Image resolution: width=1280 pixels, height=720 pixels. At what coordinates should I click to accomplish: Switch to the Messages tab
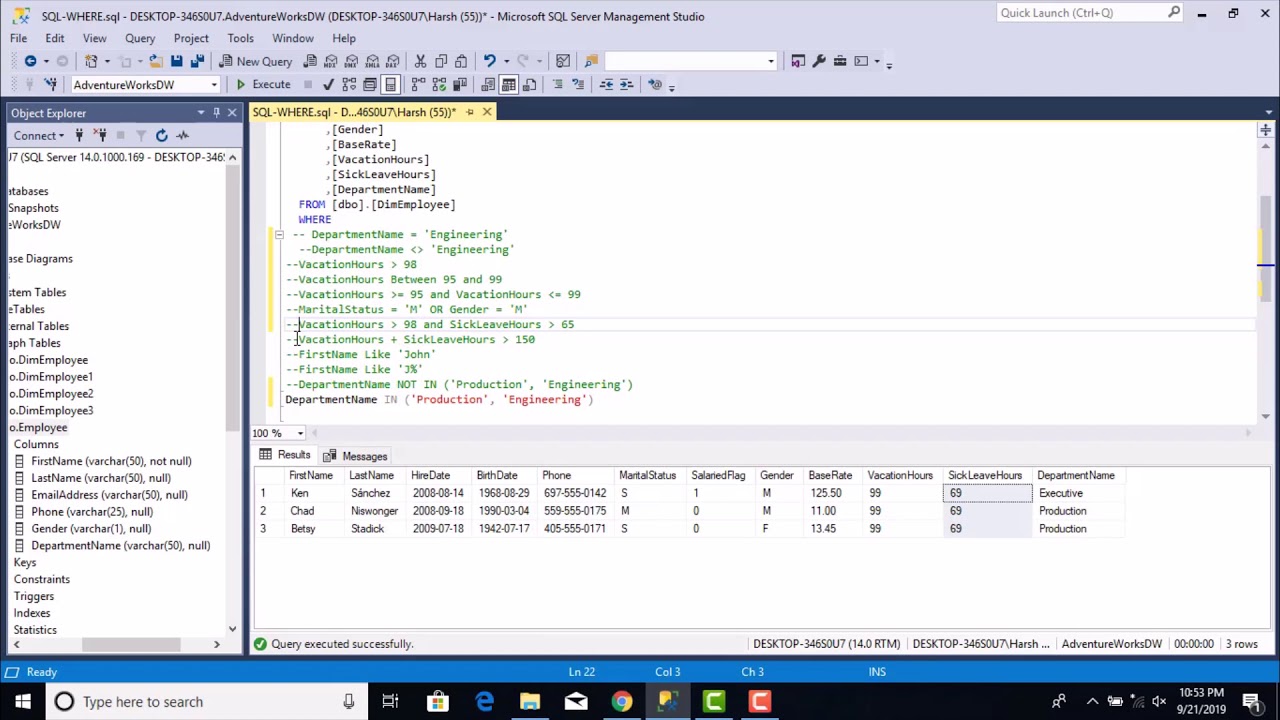point(355,456)
